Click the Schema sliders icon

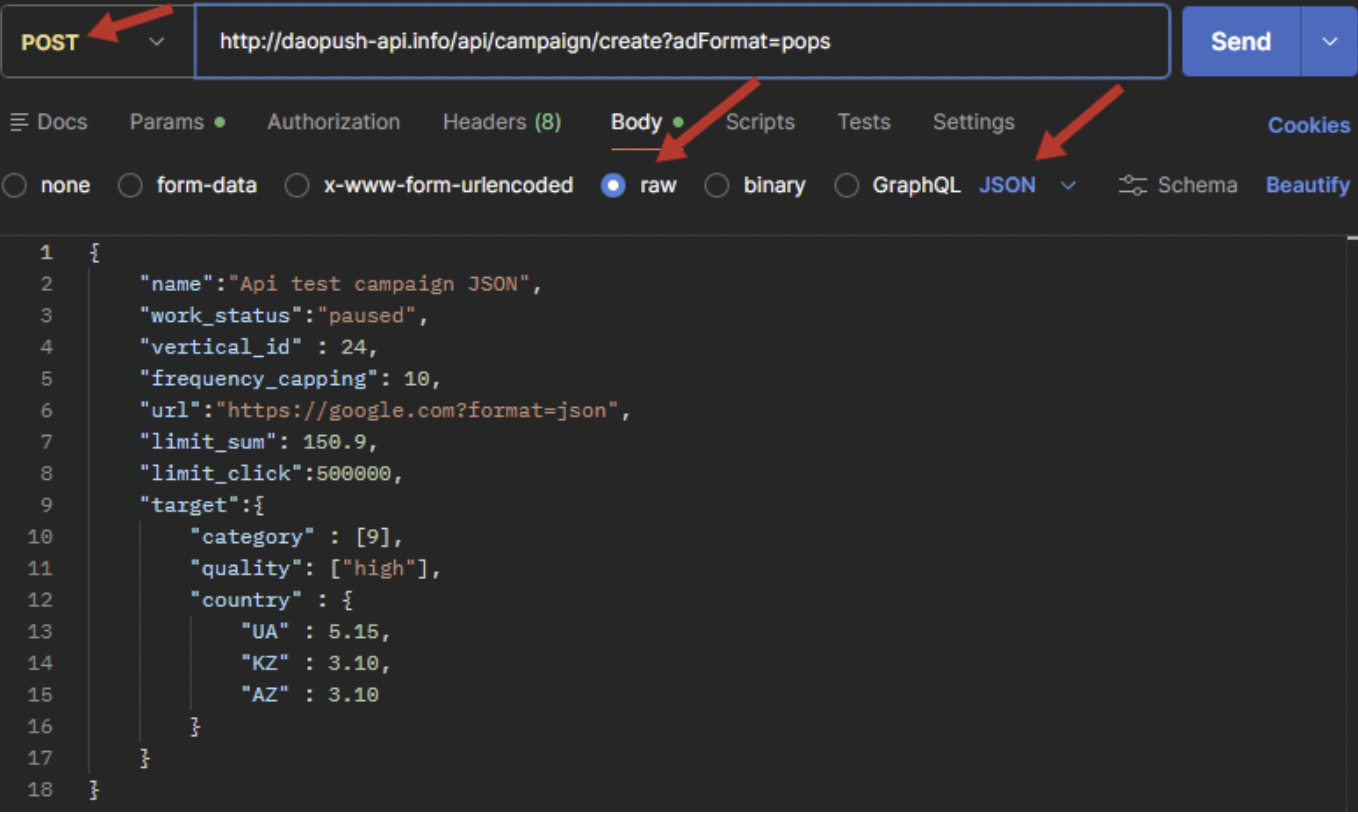(1132, 185)
